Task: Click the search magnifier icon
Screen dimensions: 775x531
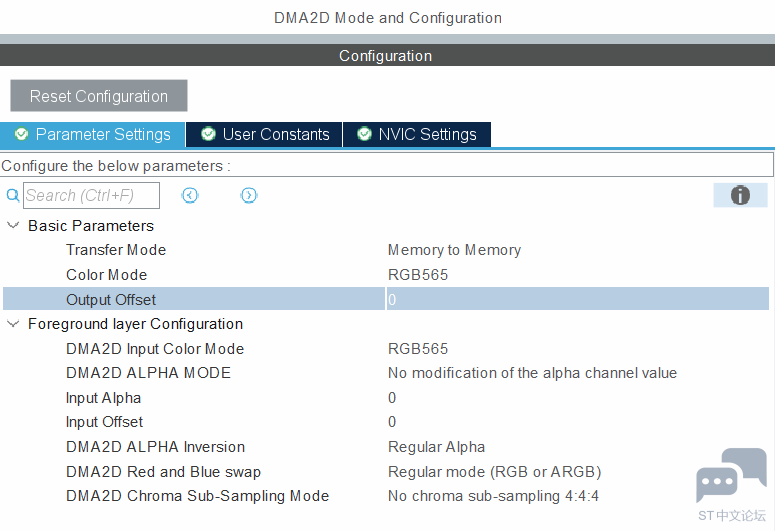Action: [13, 195]
